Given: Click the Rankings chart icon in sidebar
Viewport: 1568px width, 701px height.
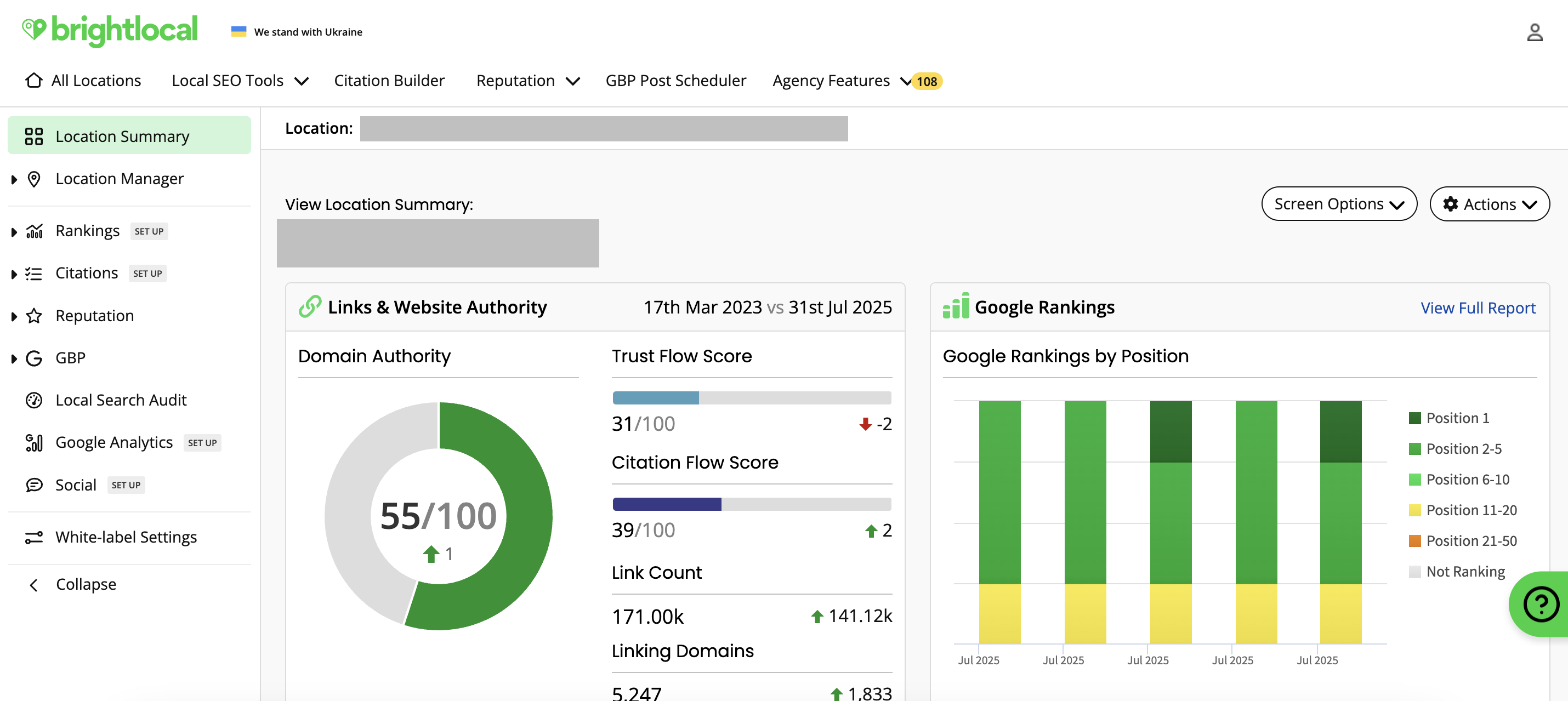Looking at the screenshot, I should [34, 231].
